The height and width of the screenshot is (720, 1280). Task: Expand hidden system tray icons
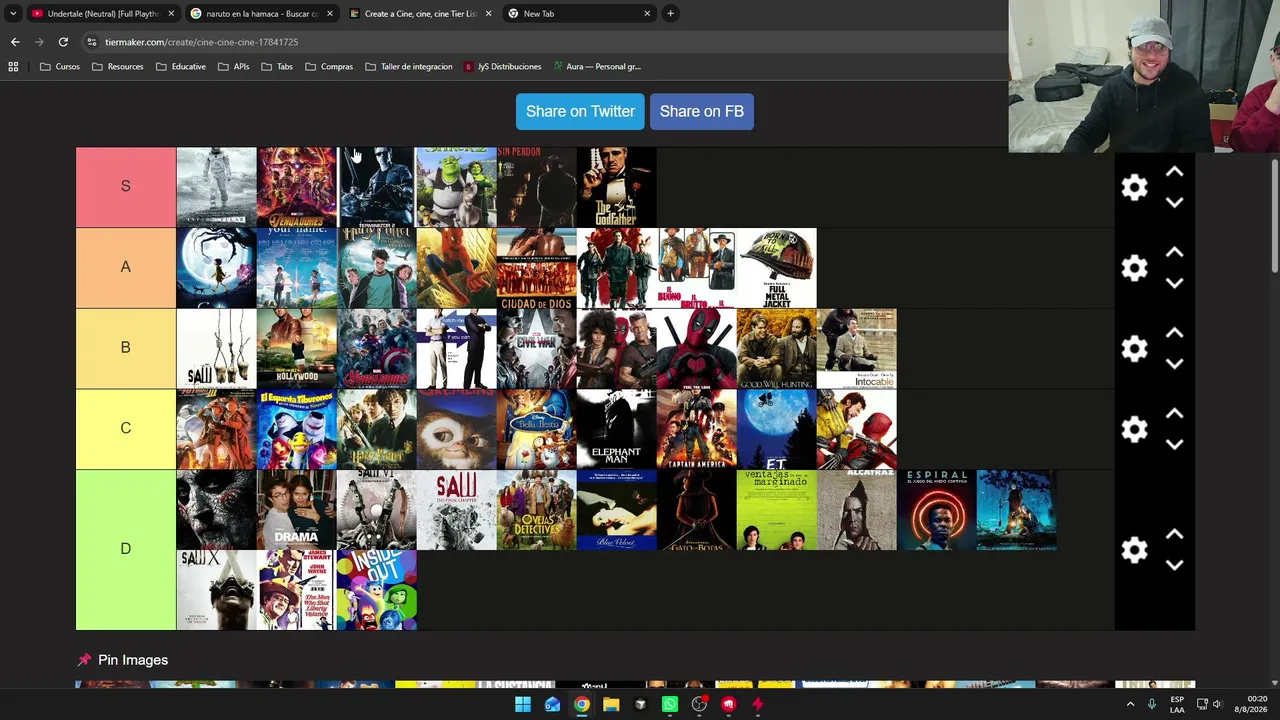pos(1131,704)
